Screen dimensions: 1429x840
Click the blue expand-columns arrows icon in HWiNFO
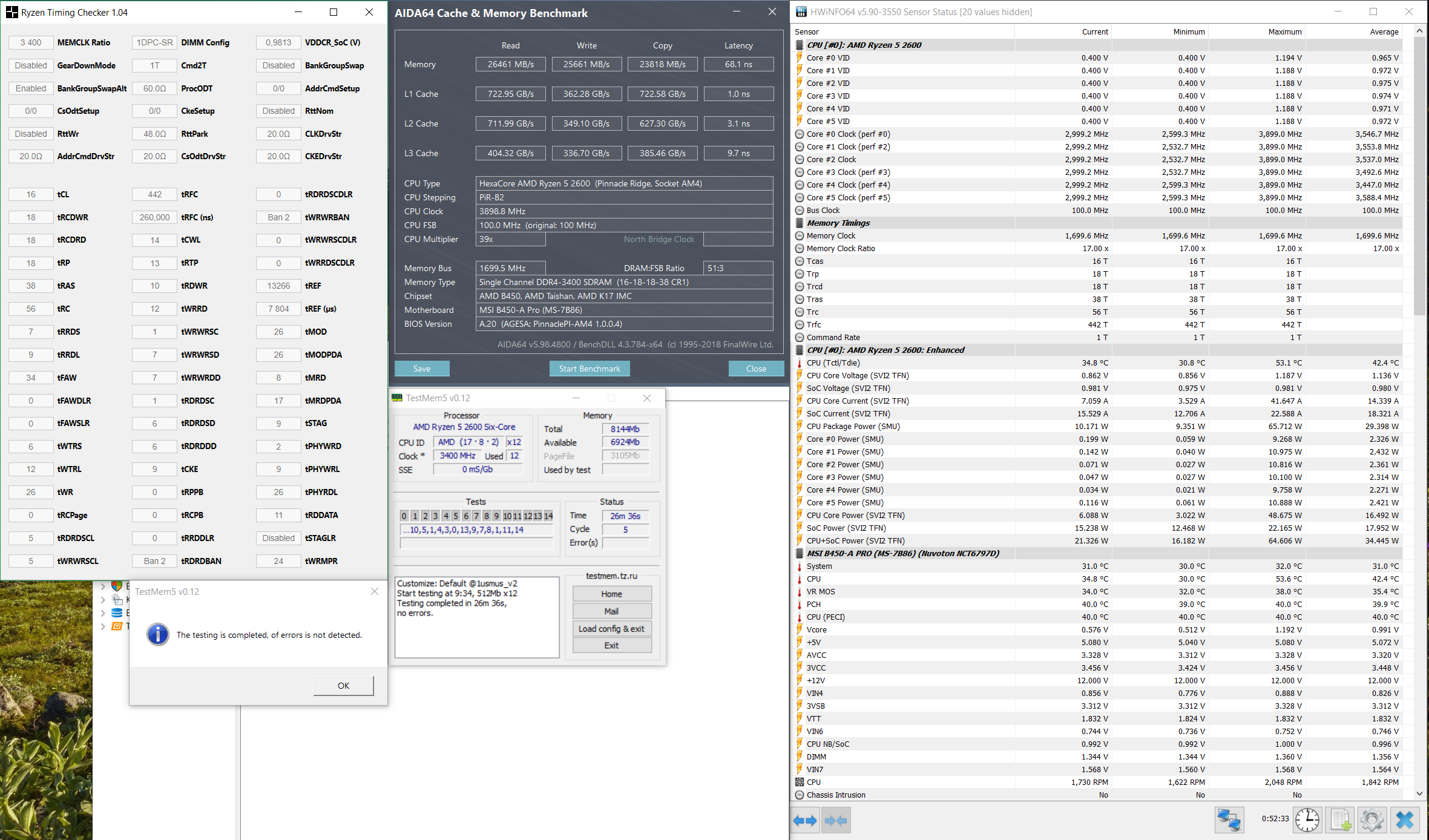pos(805,821)
